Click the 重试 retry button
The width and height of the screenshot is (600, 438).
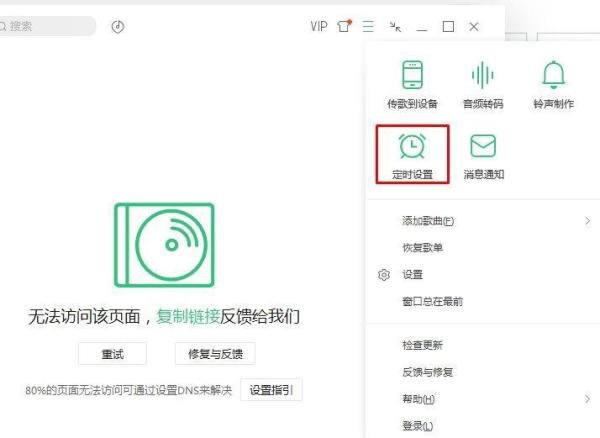pyautogui.click(x=112, y=354)
